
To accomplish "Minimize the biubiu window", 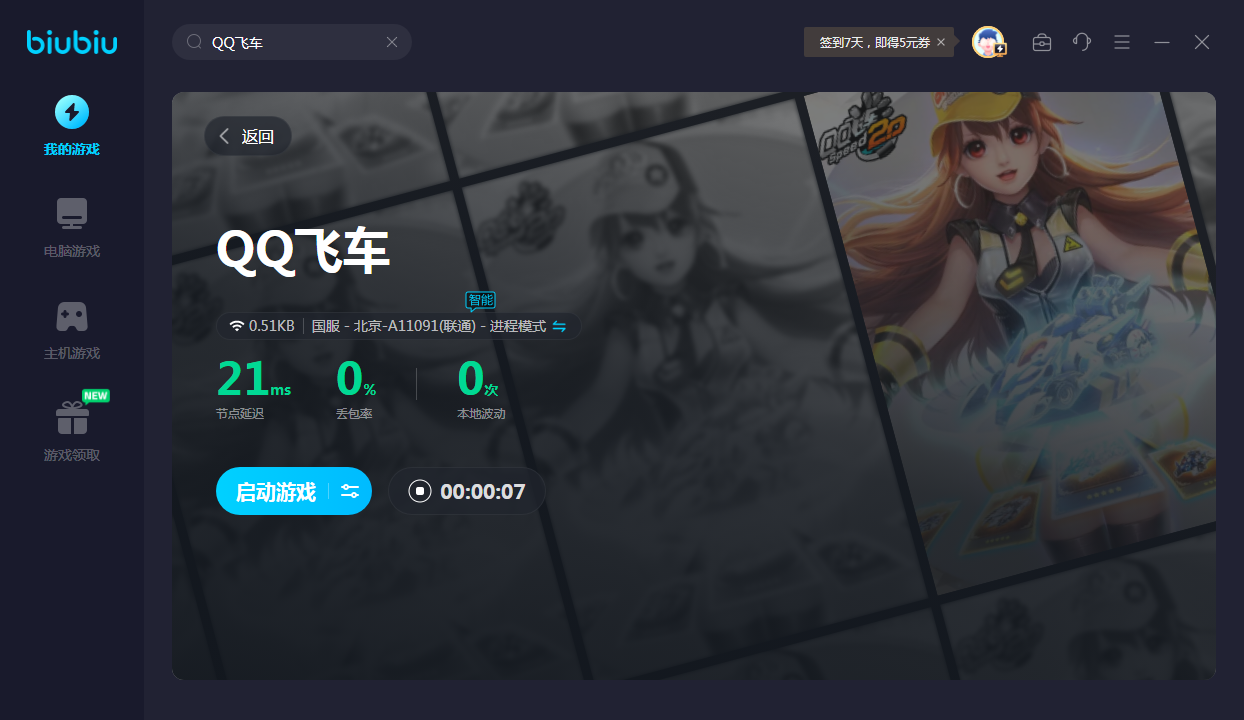I will point(1162,42).
